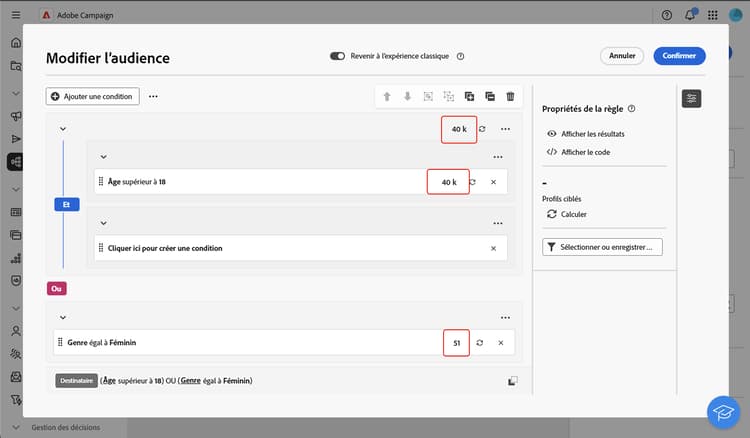Click the move up arrow toolbar icon
The width and height of the screenshot is (750, 438).
pyautogui.click(x=387, y=97)
